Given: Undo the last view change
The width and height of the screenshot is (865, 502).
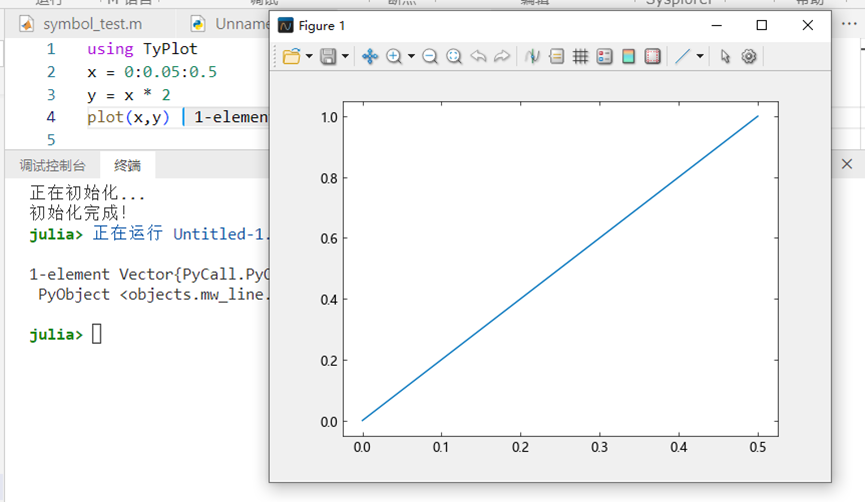Looking at the screenshot, I should 478,56.
